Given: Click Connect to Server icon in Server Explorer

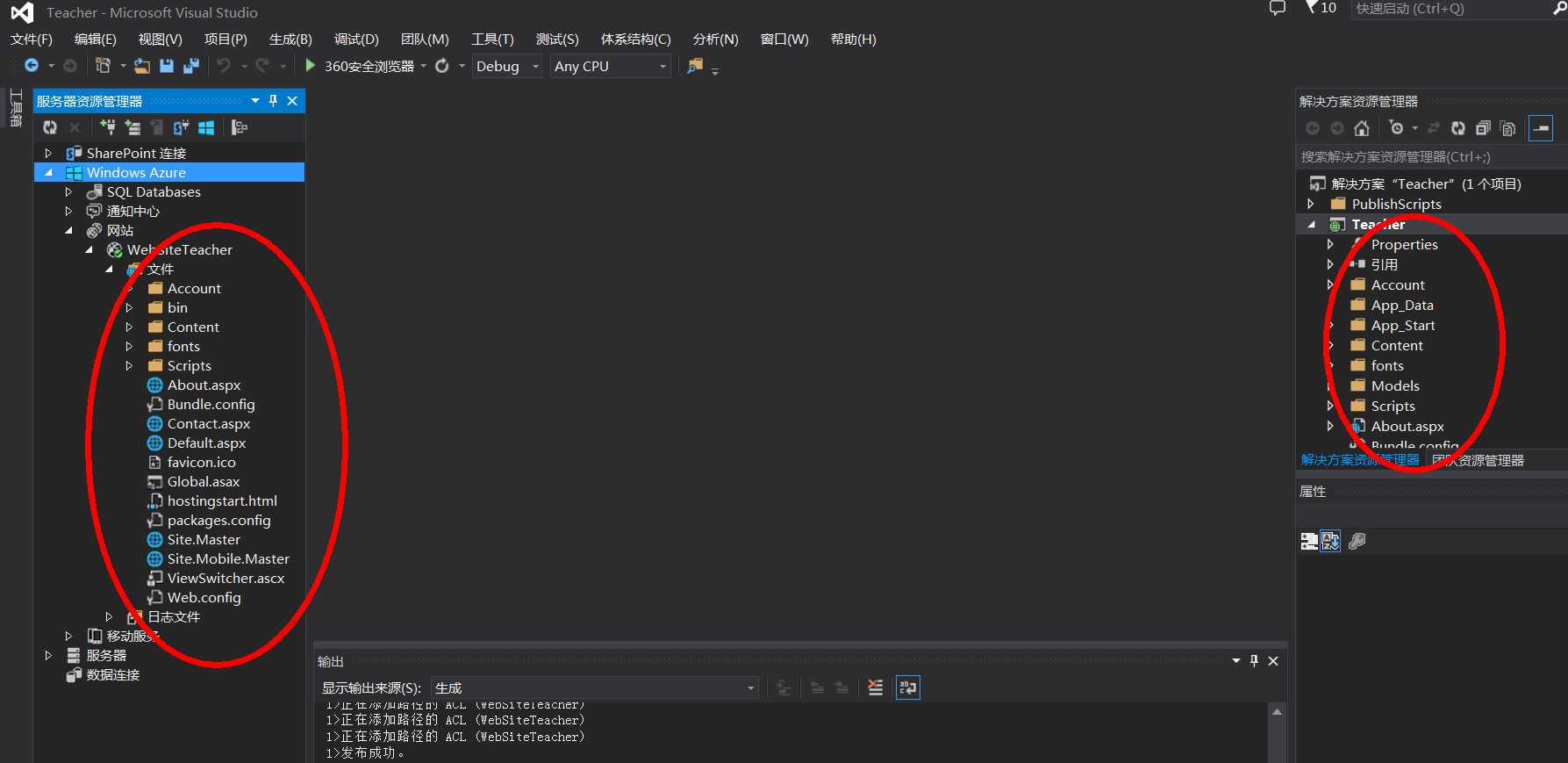Looking at the screenshot, I should [x=132, y=128].
